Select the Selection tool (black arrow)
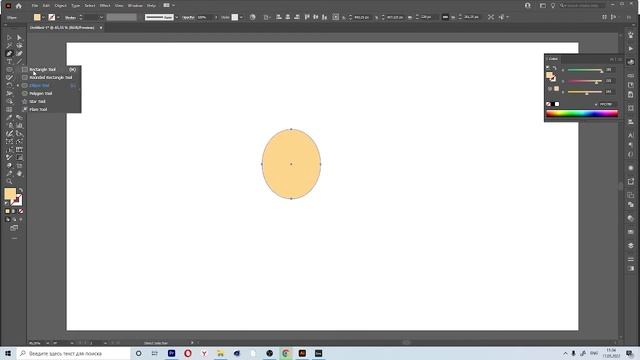Viewport: 640px width, 360px height. pyautogui.click(x=9, y=38)
